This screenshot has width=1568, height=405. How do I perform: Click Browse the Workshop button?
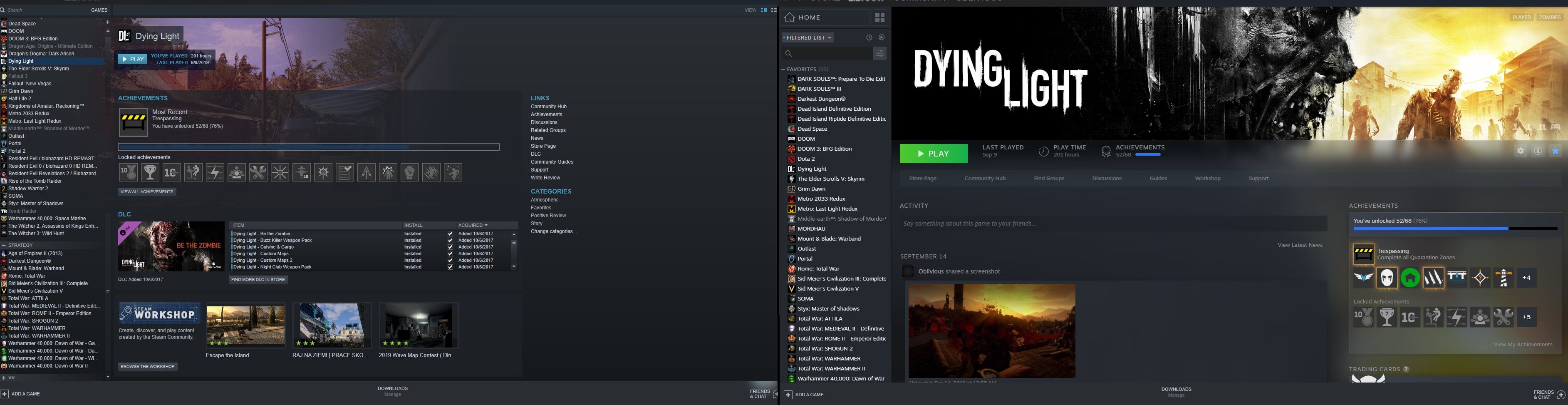(148, 367)
